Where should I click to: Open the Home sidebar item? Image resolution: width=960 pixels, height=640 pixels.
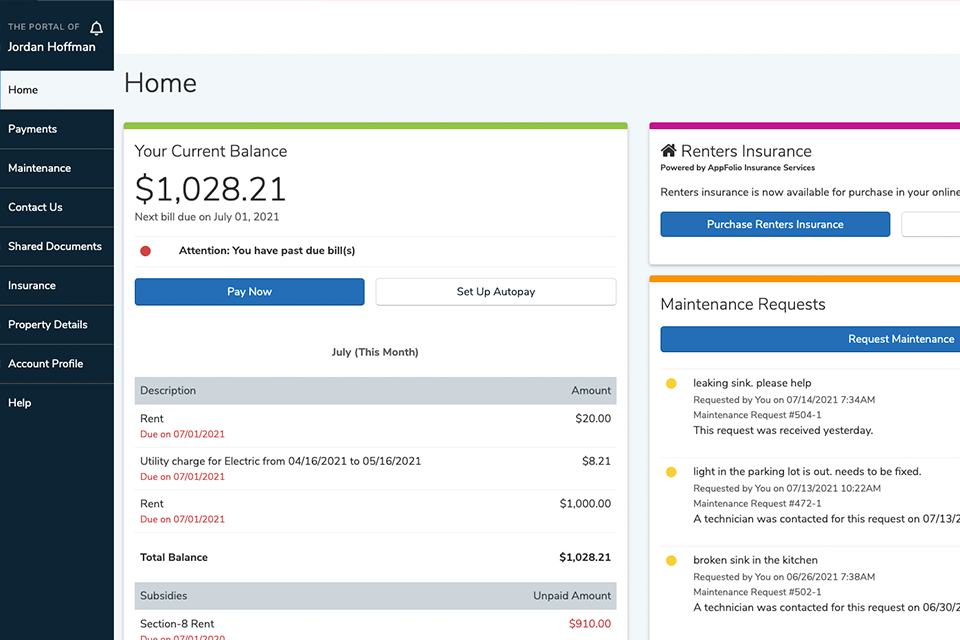pos(23,90)
